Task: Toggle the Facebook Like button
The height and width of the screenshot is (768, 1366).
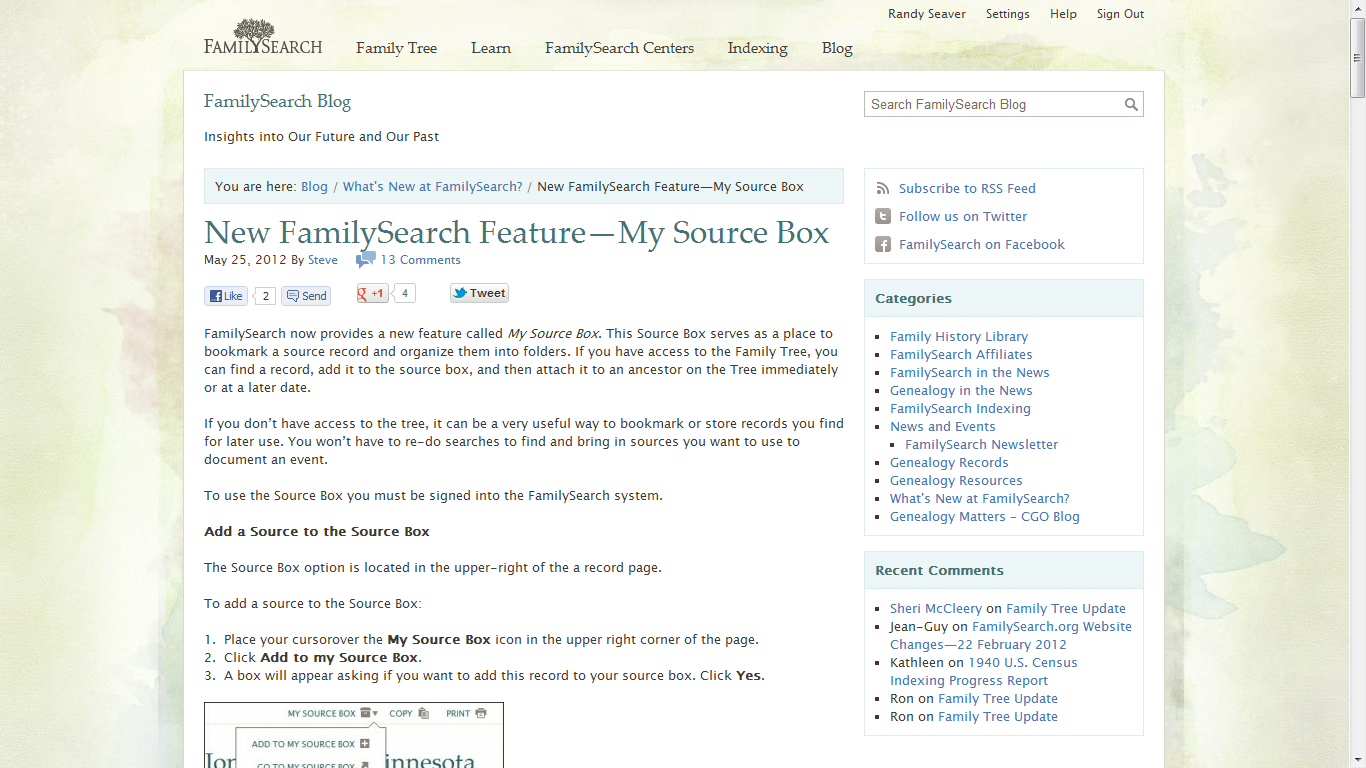Action: [x=226, y=296]
